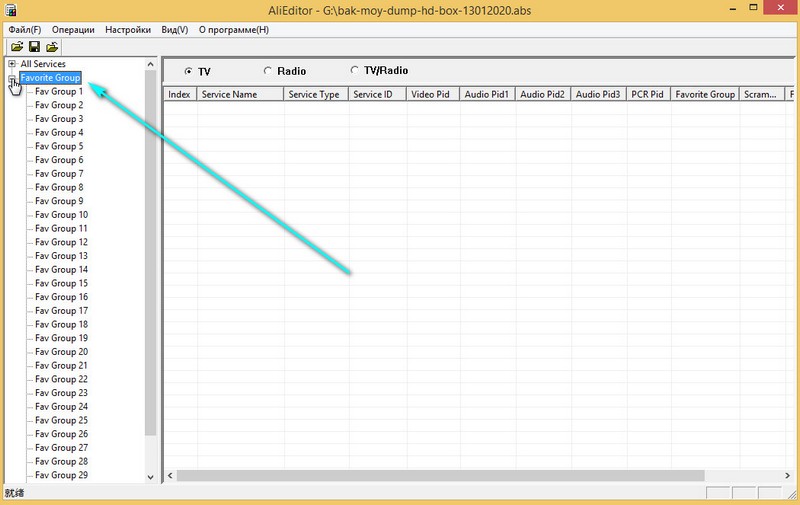
Task: Click the AliEditor app icon in title bar
Action: (11, 10)
